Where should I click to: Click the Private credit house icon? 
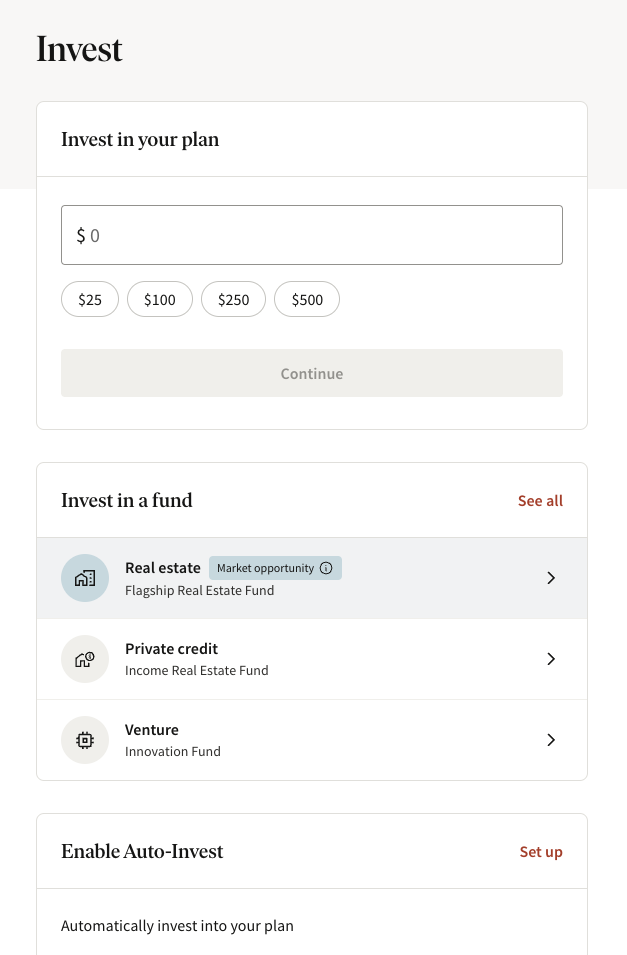pyautogui.click(x=85, y=659)
